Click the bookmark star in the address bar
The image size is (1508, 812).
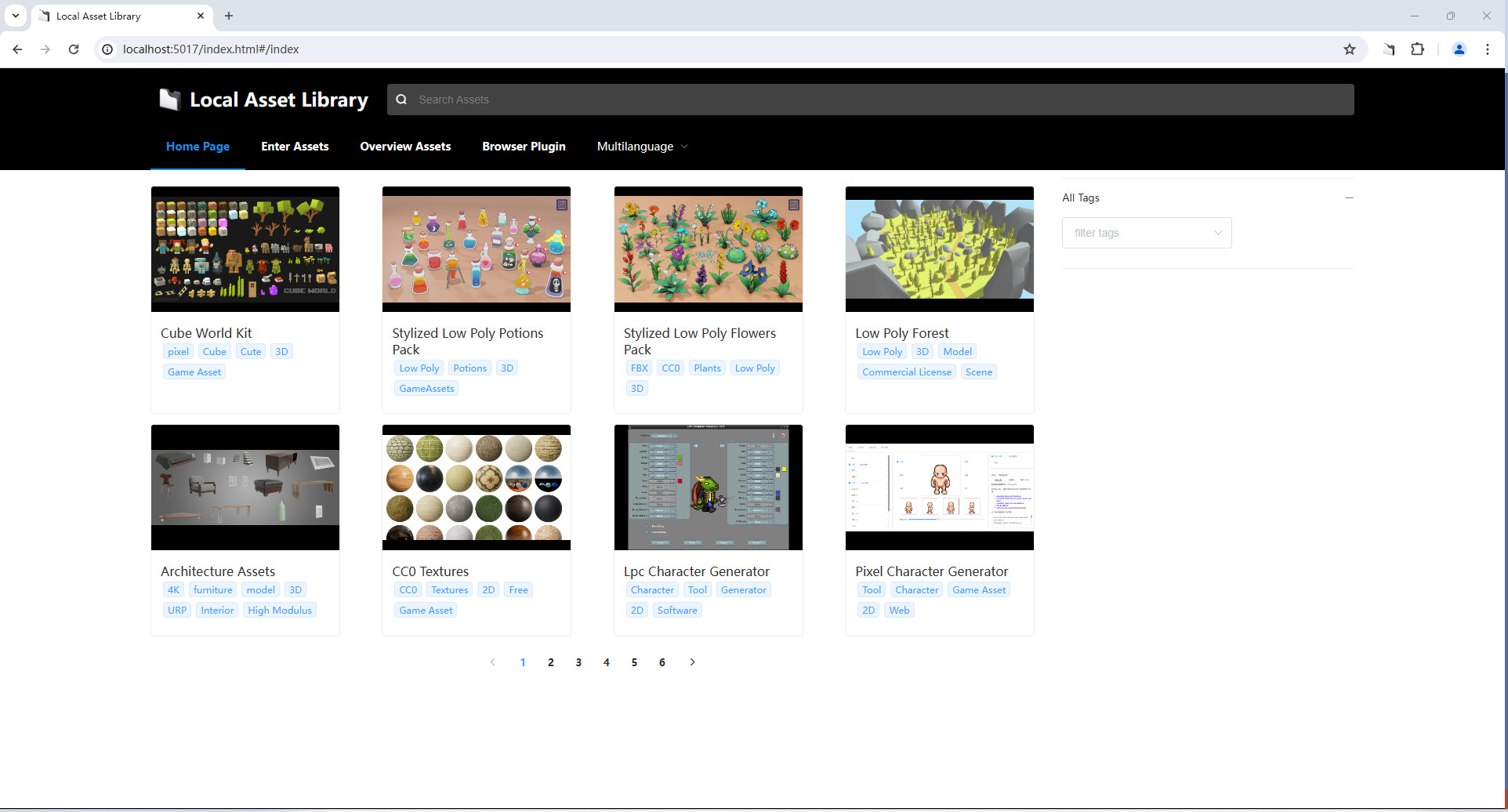1350,49
